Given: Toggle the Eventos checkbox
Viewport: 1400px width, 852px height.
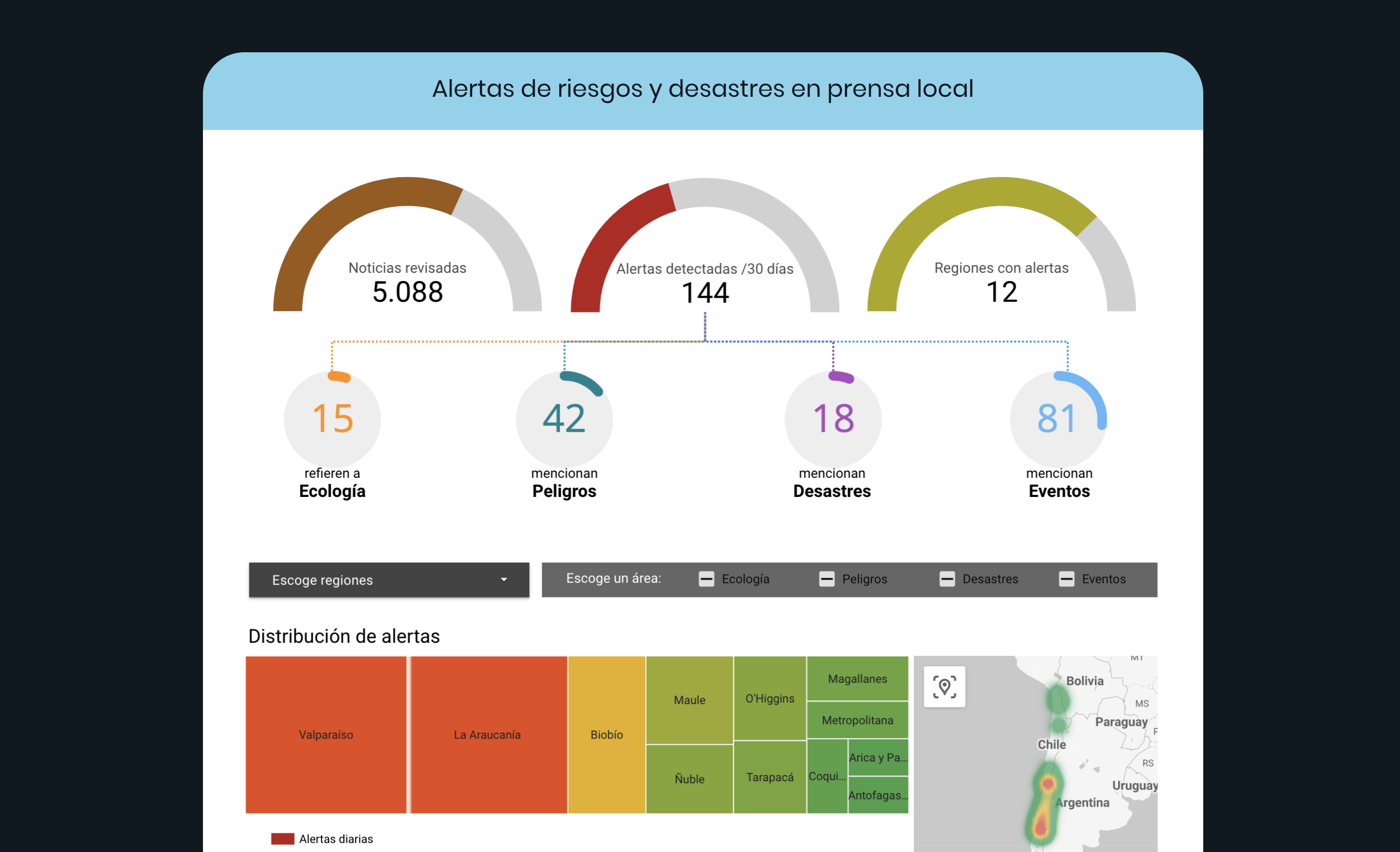Looking at the screenshot, I should [1067, 579].
